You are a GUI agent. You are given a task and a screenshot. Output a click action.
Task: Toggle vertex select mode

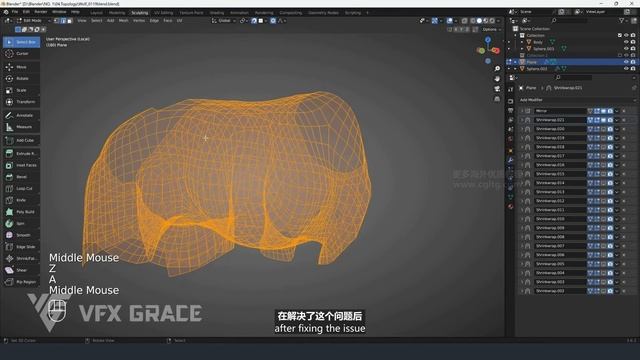click(x=57, y=20)
